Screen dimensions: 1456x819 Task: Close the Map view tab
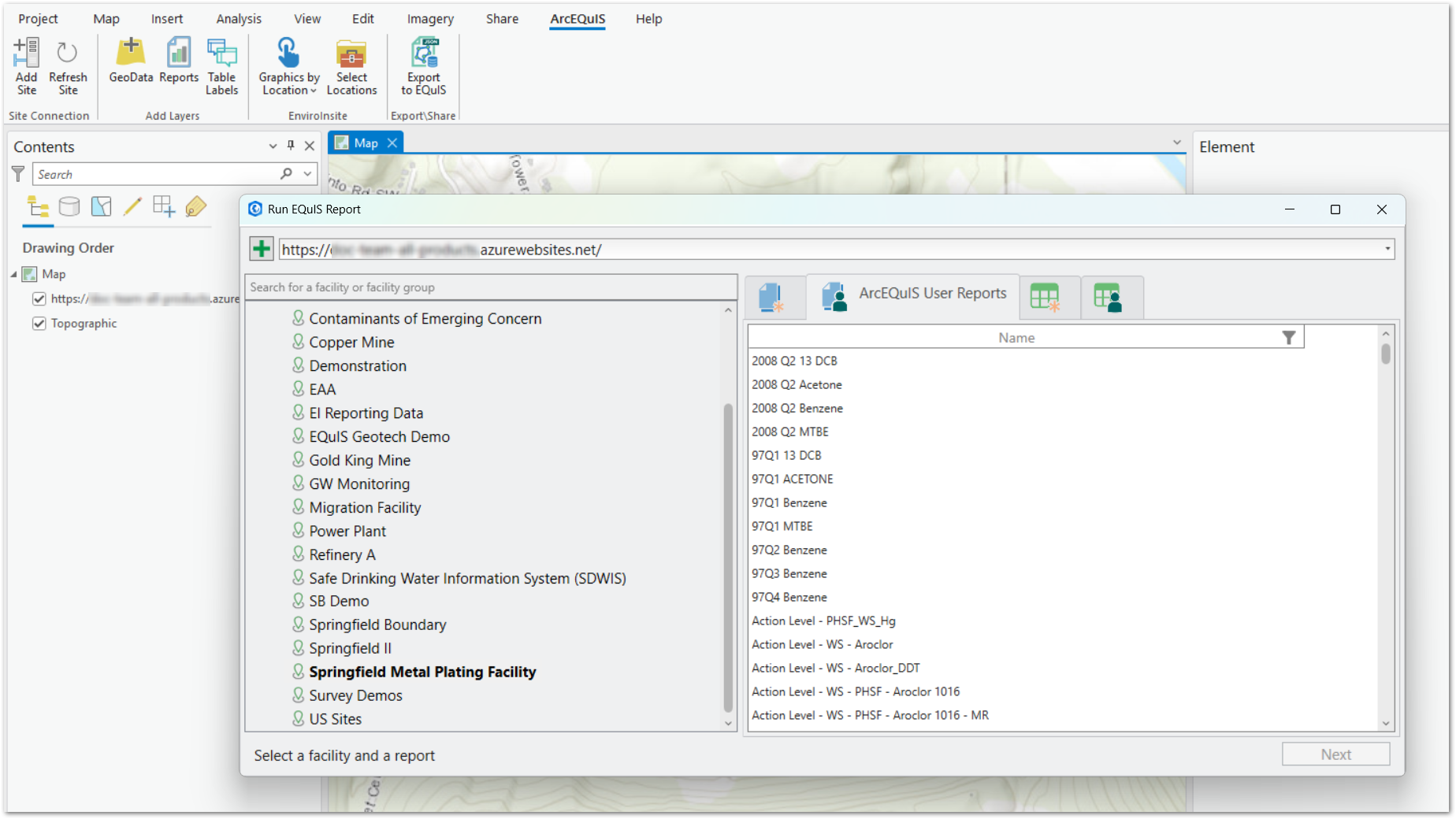[392, 143]
